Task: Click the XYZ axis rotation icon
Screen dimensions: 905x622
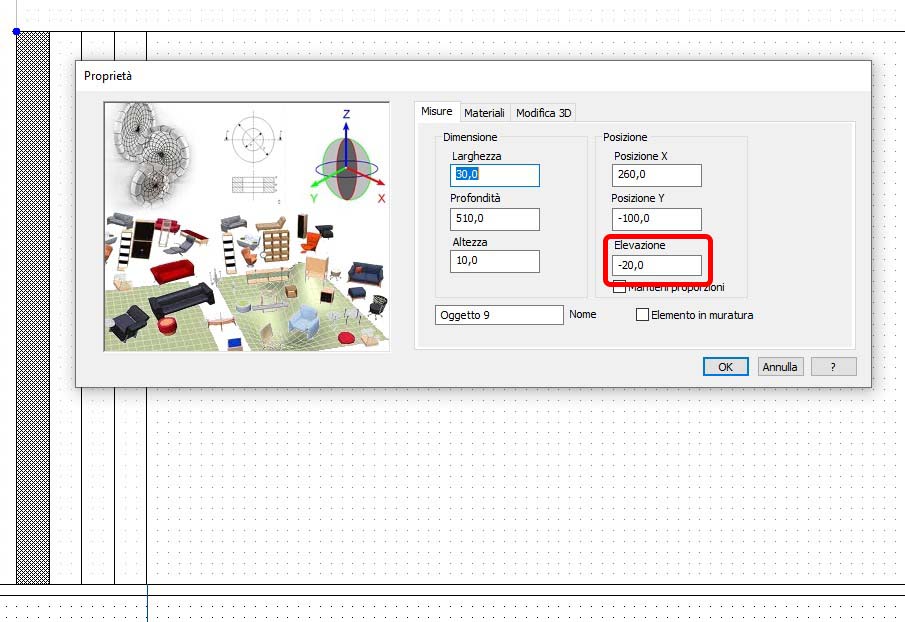Action: (347, 157)
